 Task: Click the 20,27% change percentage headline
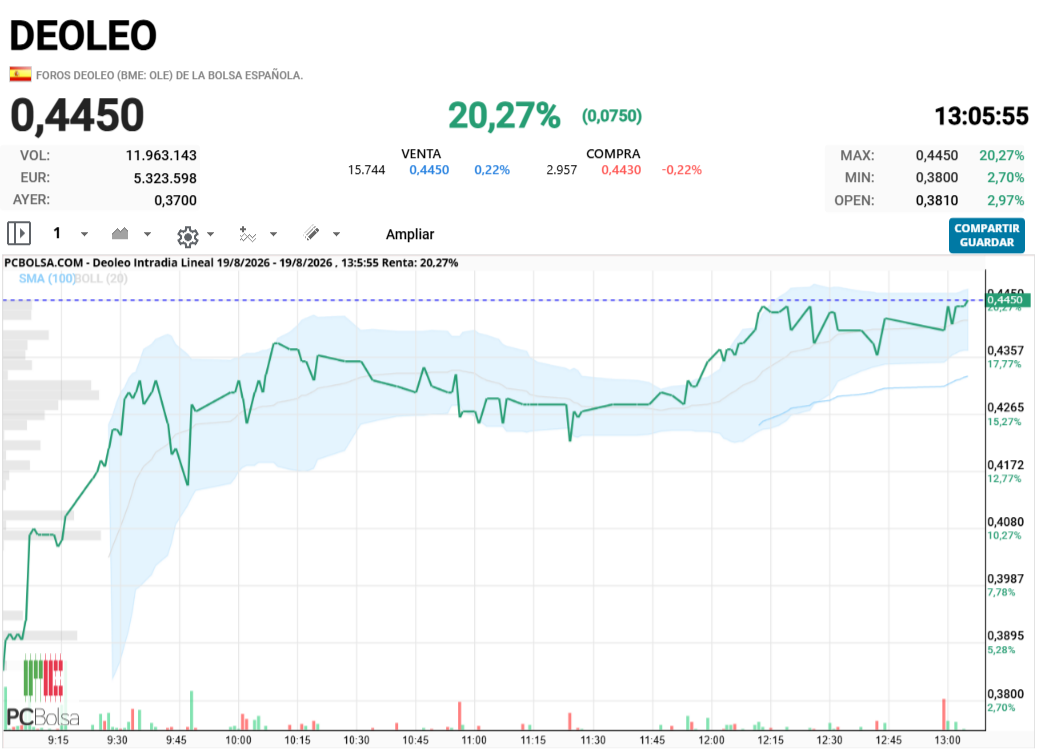click(x=505, y=116)
